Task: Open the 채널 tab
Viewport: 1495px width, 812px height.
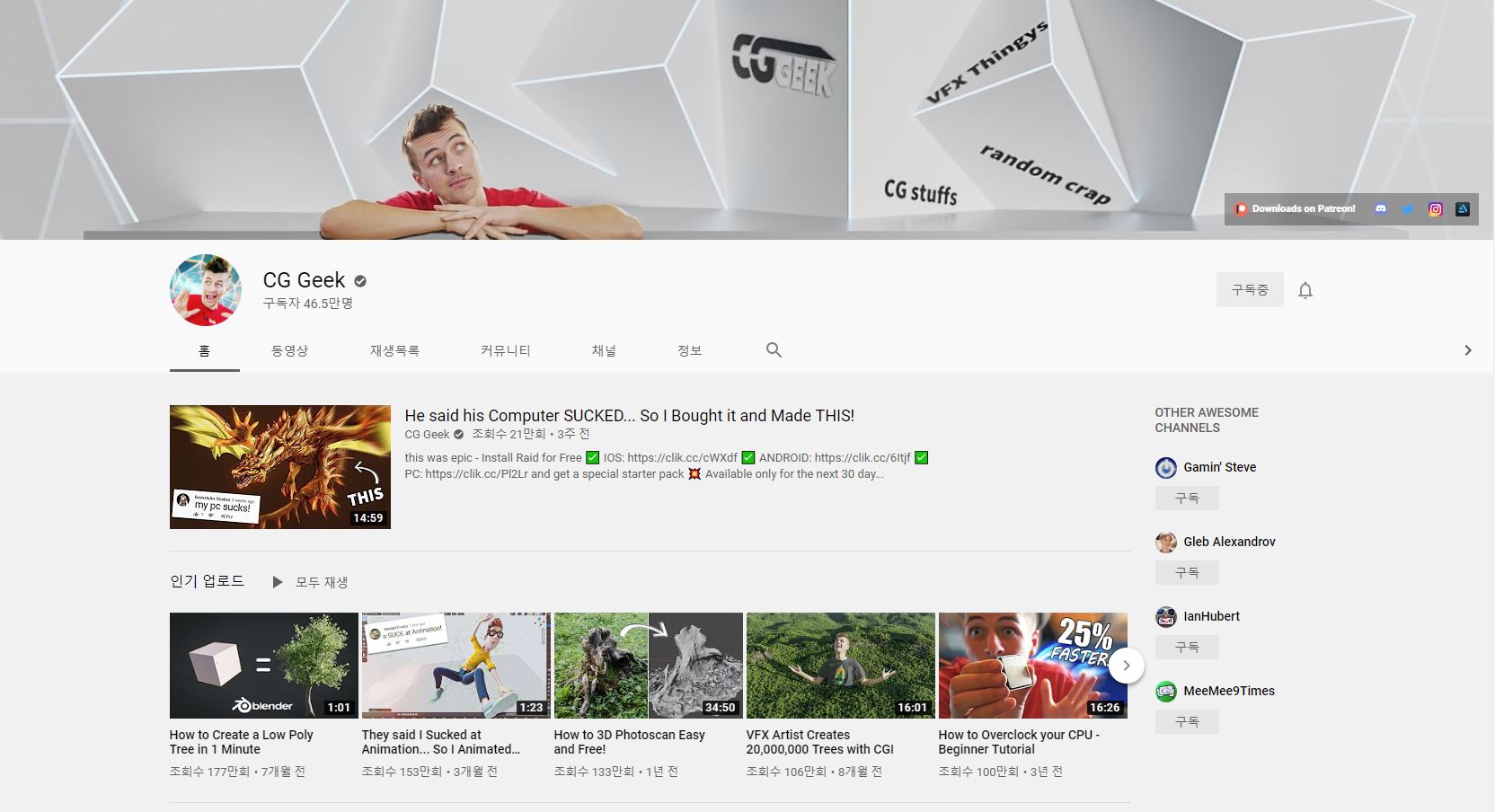Action: click(x=604, y=350)
